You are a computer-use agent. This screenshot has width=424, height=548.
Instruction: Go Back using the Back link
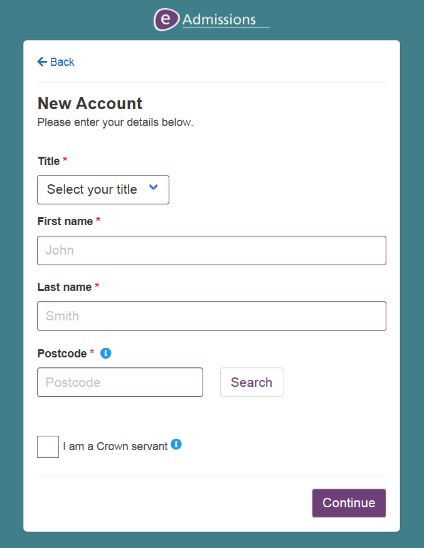(x=56, y=62)
